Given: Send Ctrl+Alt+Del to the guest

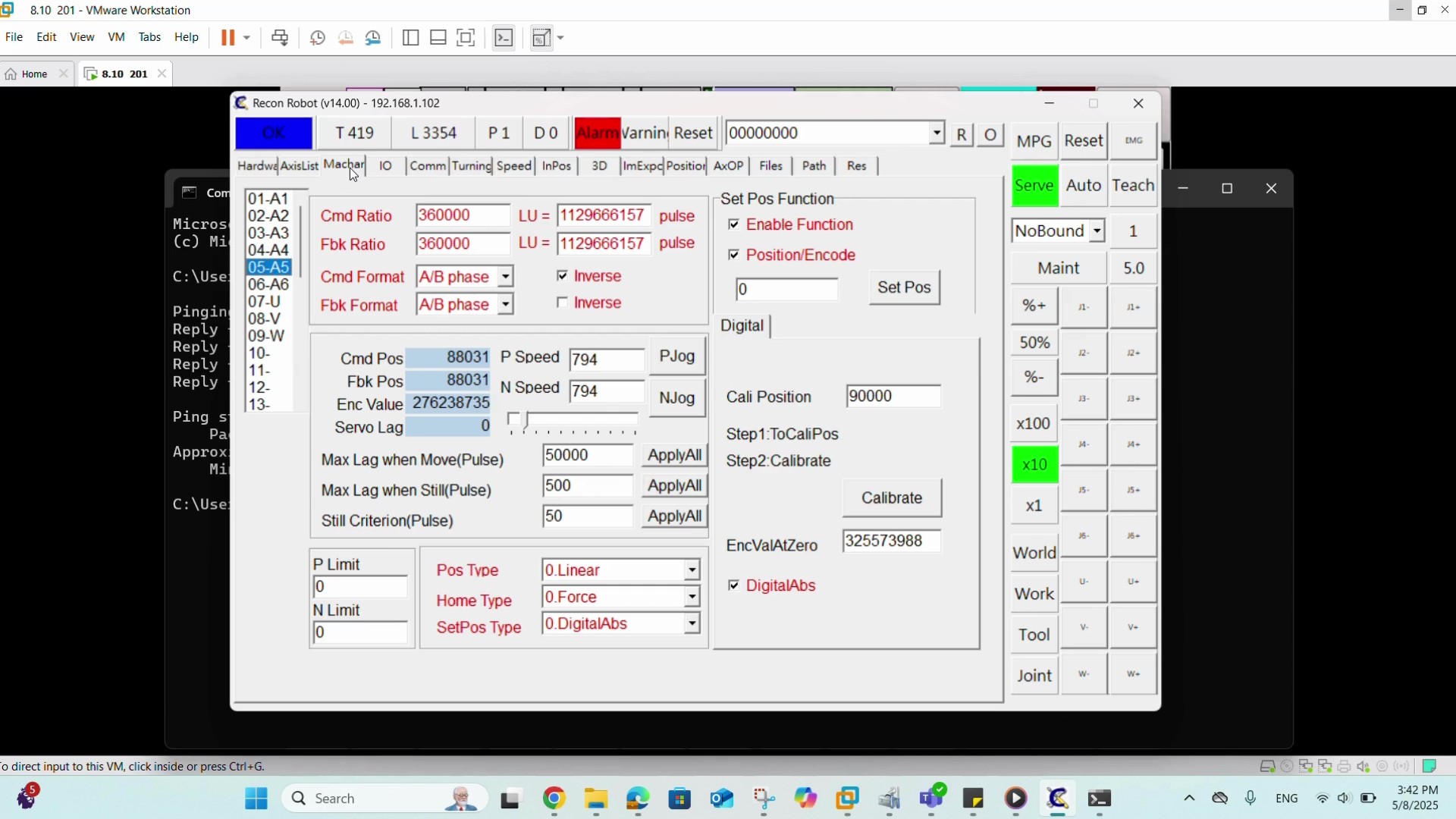Looking at the screenshot, I should (280, 37).
